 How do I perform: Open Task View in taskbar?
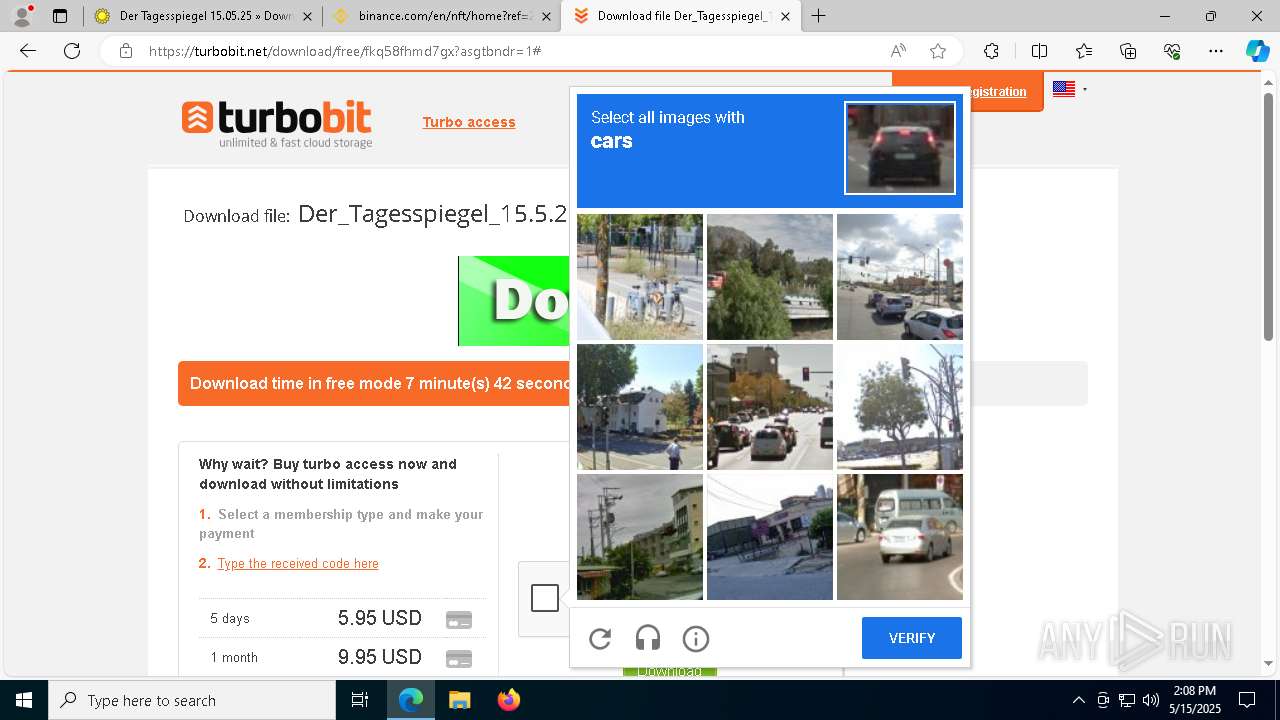click(360, 700)
